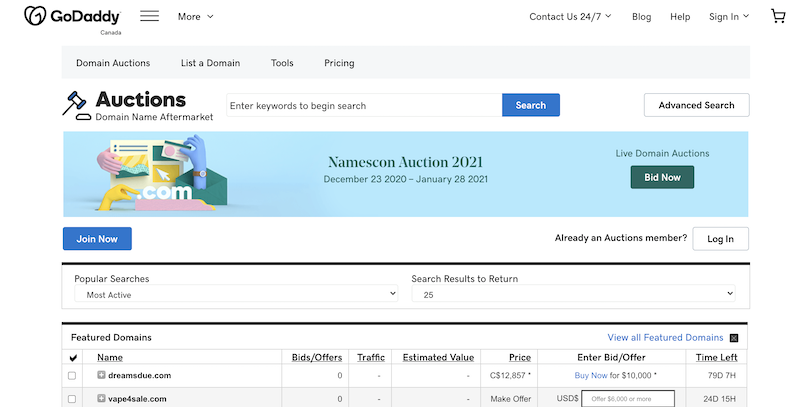The width and height of the screenshot is (800, 407).
Task: Sort by Name column header
Action: point(110,358)
